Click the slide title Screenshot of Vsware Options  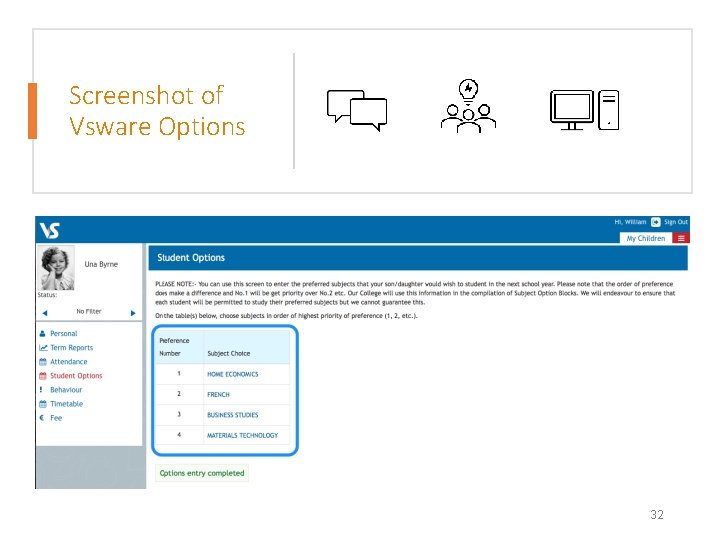(x=157, y=111)
